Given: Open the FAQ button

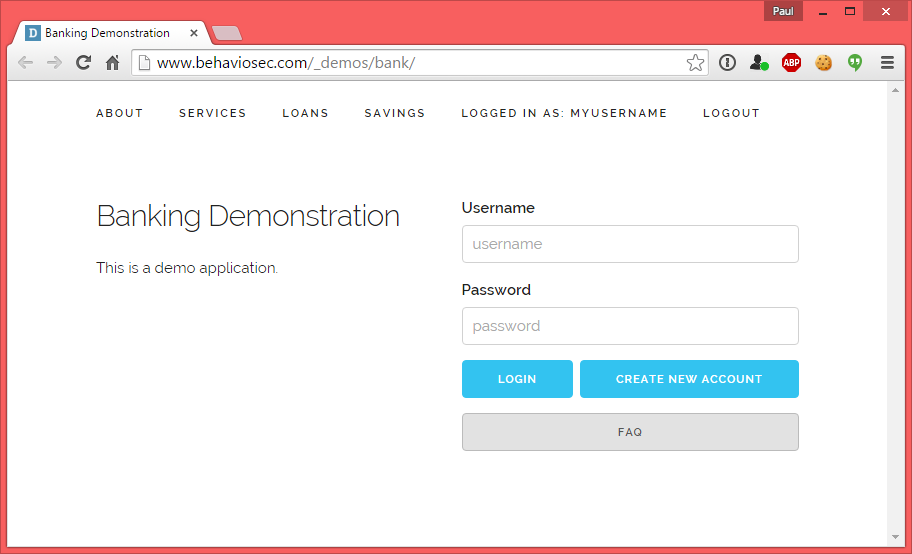Looking at the screenshot, I should click(x=630, y=432).
